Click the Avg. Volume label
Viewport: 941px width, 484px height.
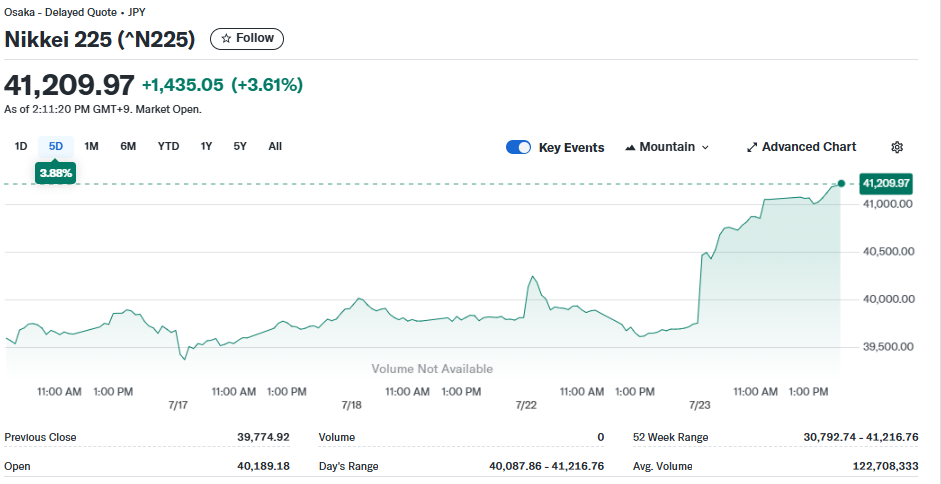tap(663, 466)
